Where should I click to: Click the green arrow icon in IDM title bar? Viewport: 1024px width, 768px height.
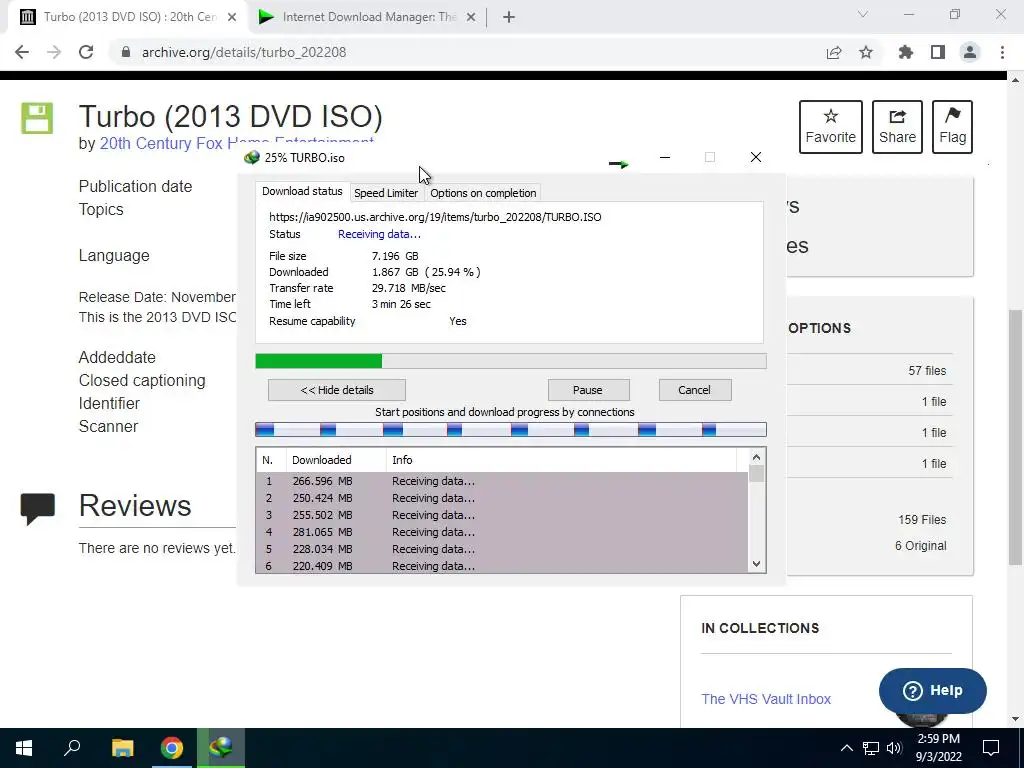(618, 164)
